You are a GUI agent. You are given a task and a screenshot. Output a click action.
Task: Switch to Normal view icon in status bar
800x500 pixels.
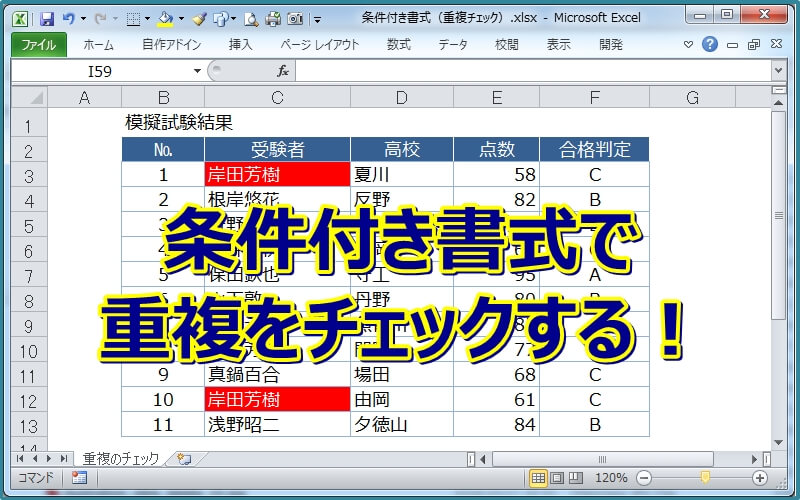coord(538,478)
